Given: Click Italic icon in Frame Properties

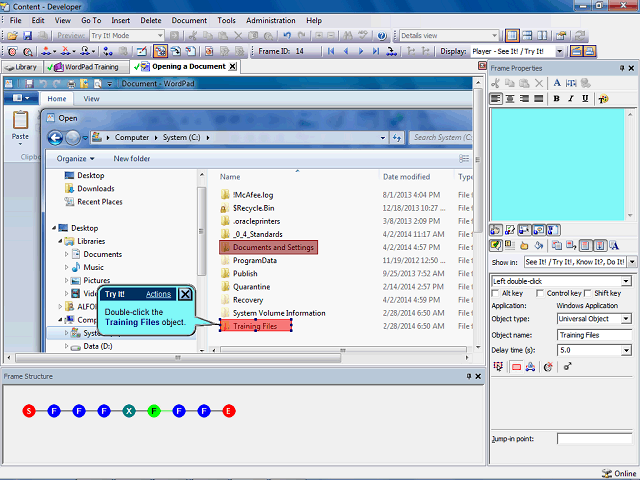Looking at the screenshot, I should click(x=571, y=99).
